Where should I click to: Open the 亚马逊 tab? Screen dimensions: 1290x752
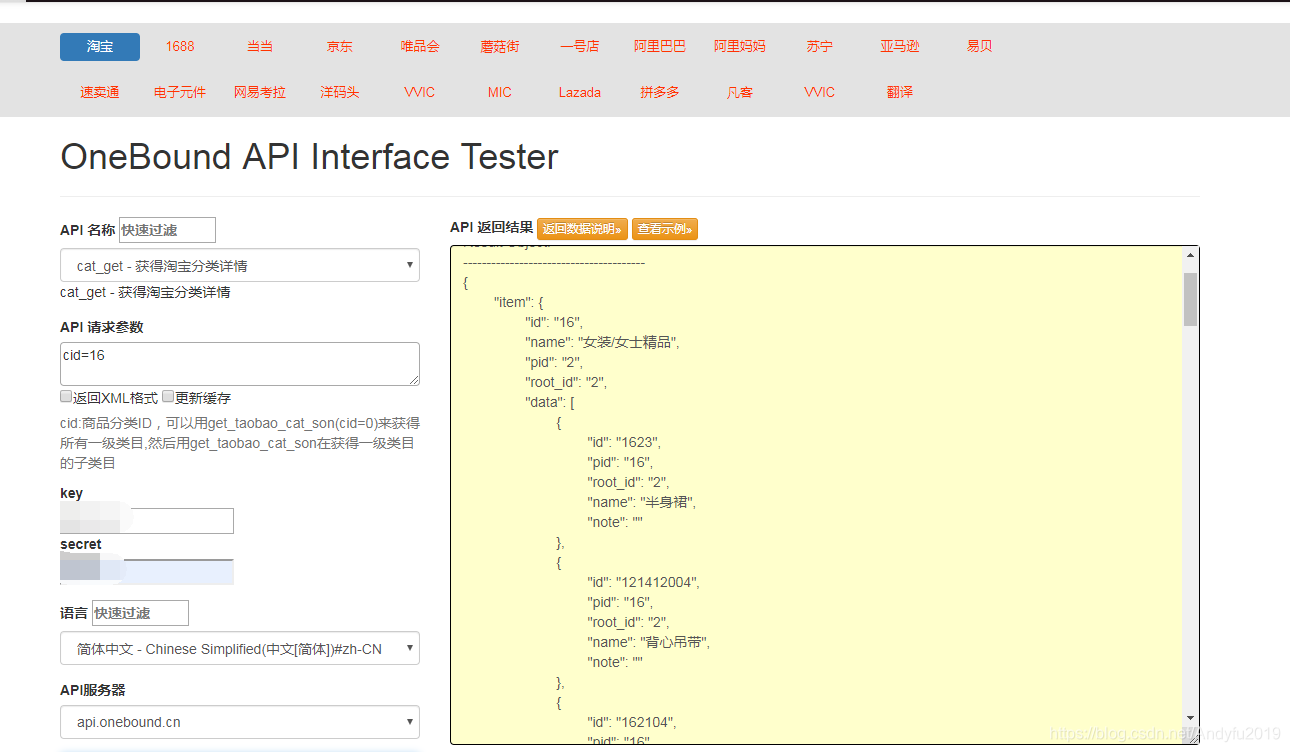point(900,47)
